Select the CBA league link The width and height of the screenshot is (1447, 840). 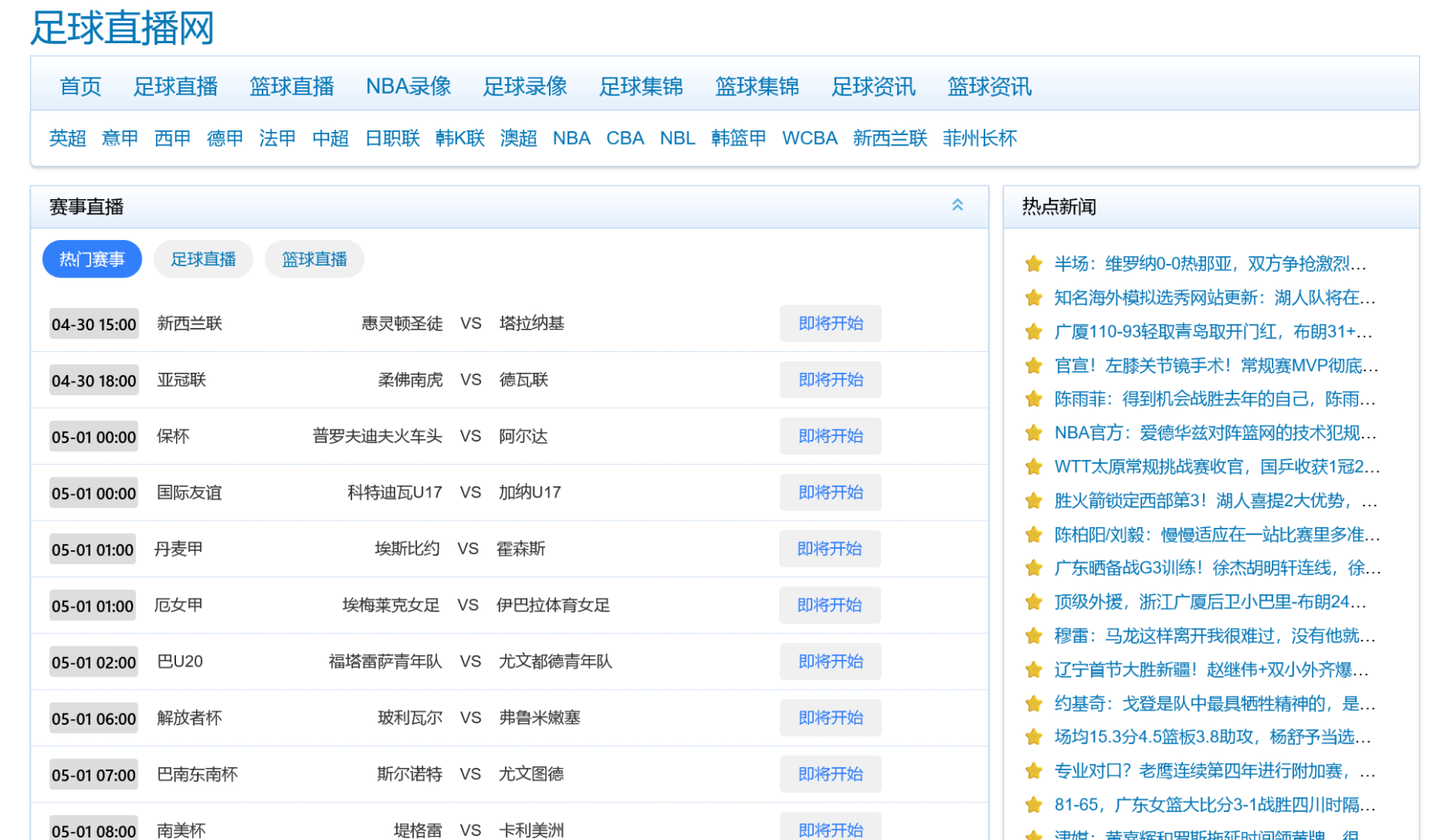click(x=625, y=138)
